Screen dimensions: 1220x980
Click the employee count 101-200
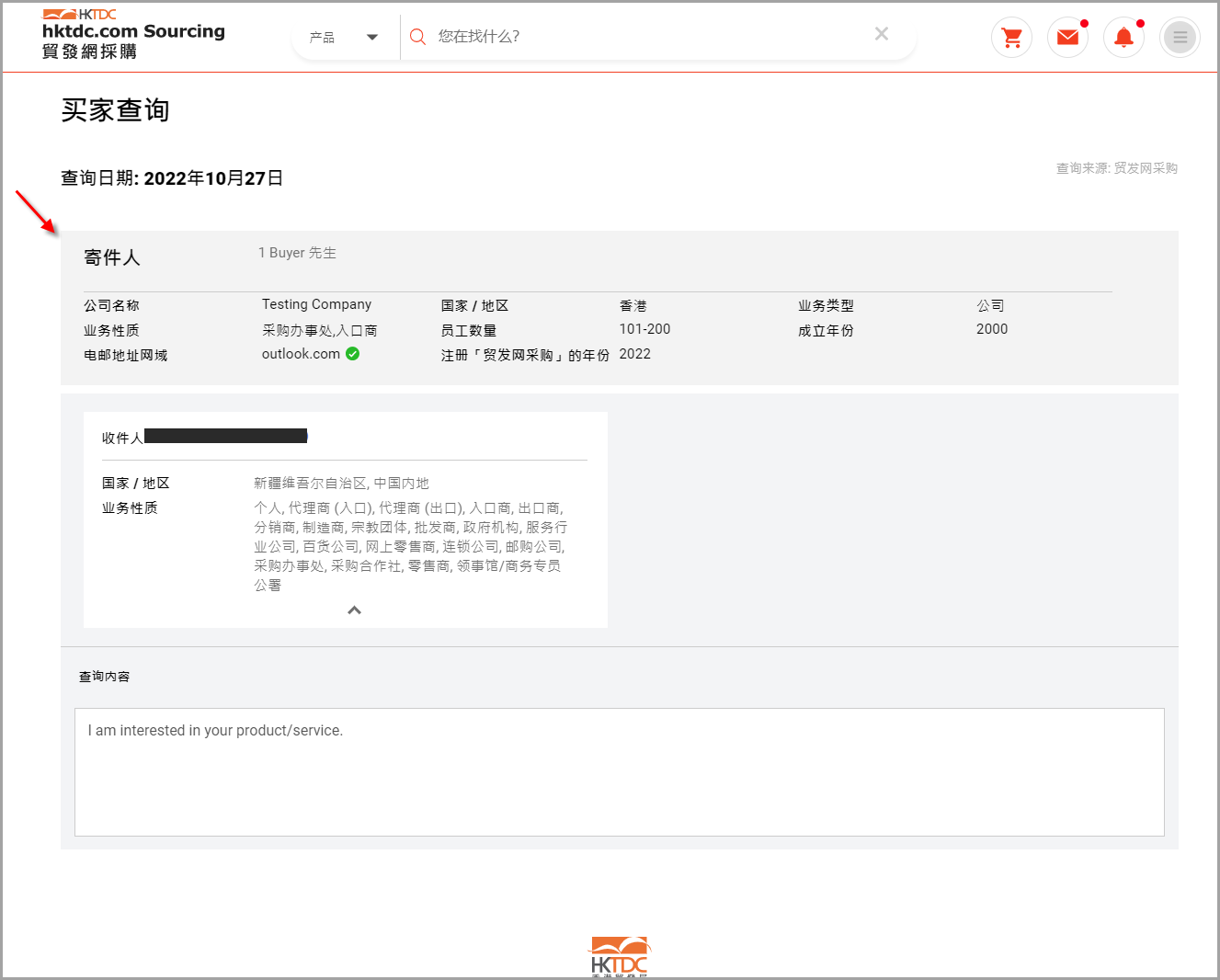tap(644, 329)
